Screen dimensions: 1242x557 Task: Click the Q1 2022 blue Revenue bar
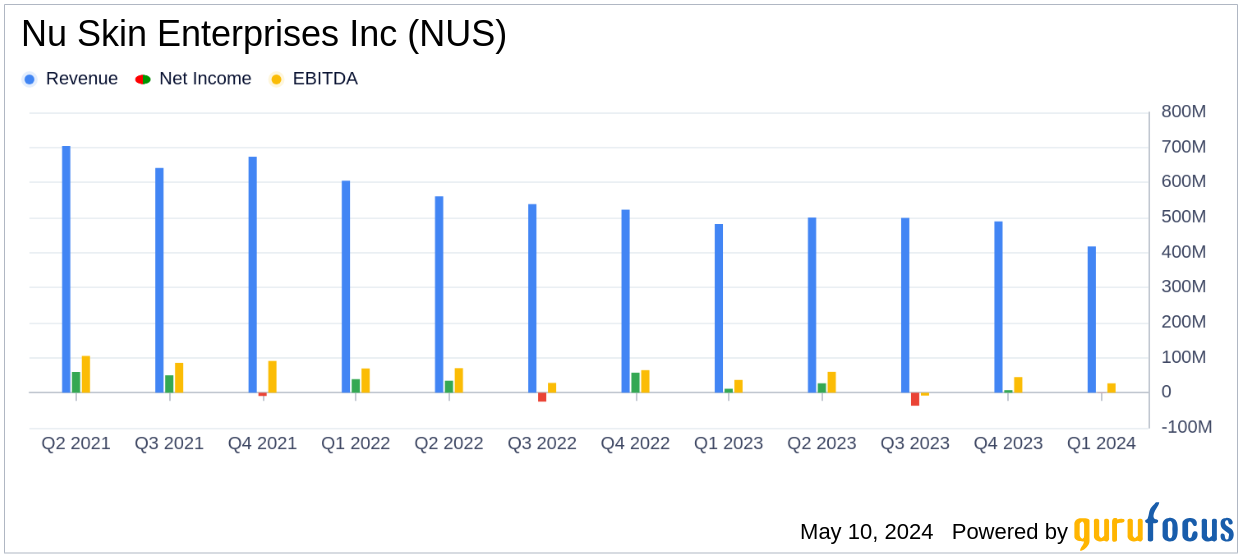(x=346, y=286)
